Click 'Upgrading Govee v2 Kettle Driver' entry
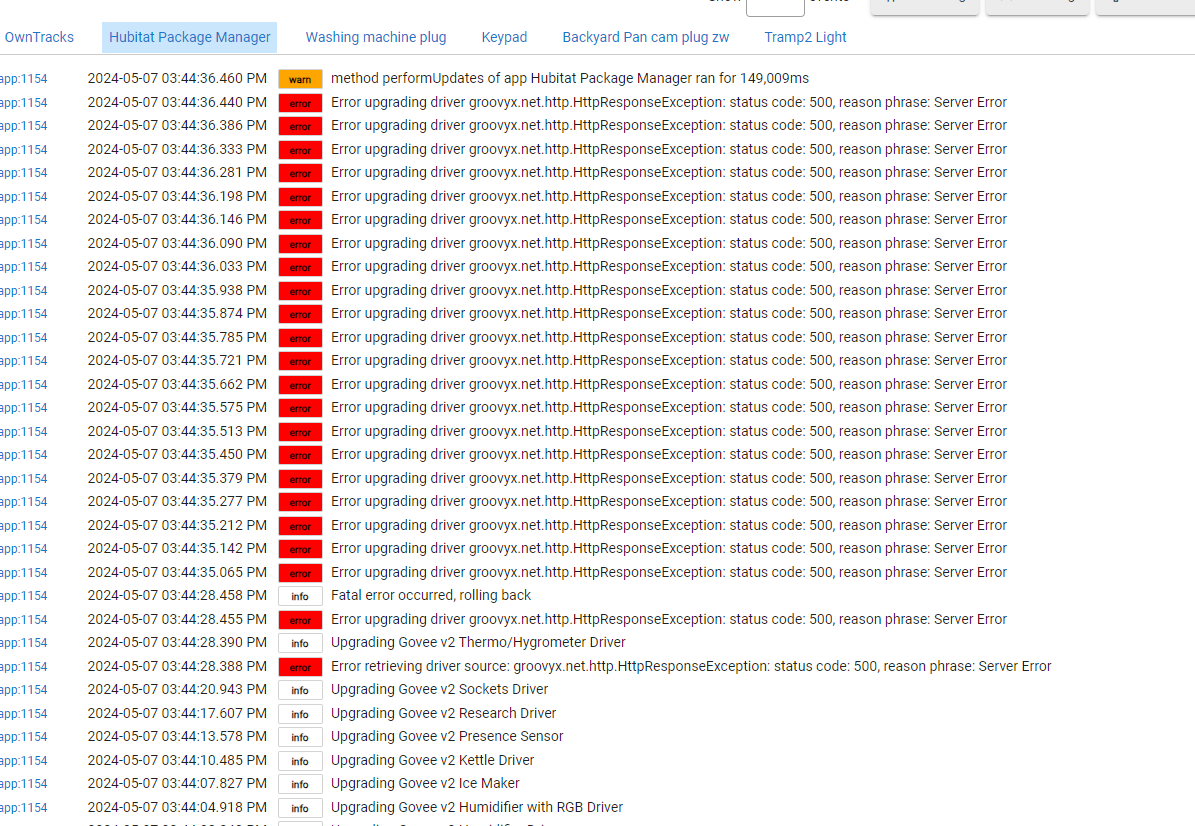The width and height of the screenshot is (1195, 826). pos(432,760)
